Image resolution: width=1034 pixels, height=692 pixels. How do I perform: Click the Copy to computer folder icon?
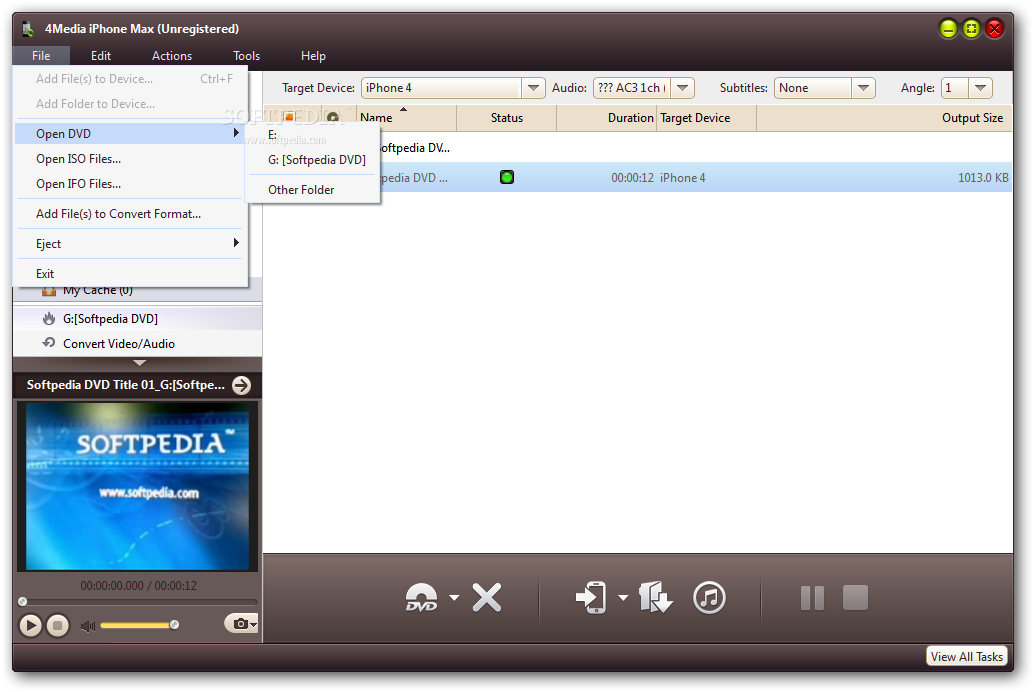click(x=655, y=598)
